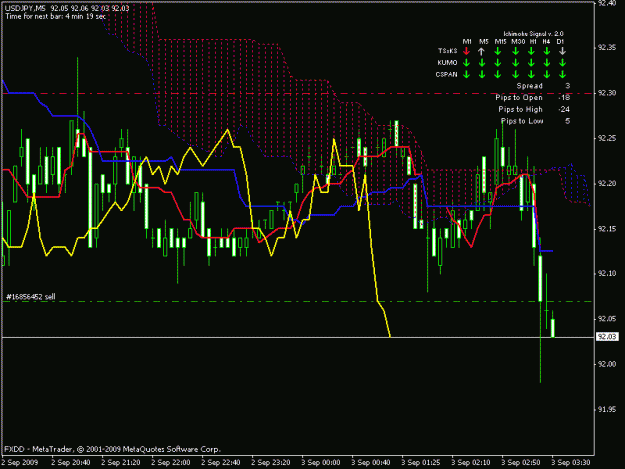
Task: Click the TSxKS arrow in the M30 column
Action: (x=515, y=51)
